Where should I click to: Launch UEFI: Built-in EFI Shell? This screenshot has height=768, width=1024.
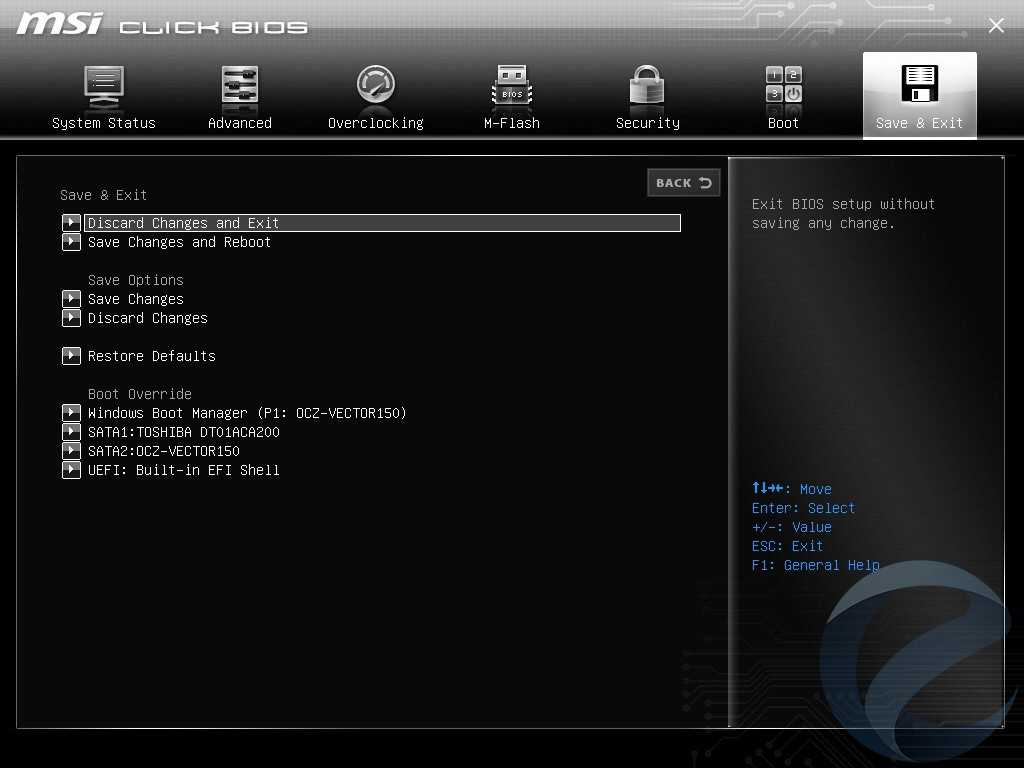pos(184,470)
